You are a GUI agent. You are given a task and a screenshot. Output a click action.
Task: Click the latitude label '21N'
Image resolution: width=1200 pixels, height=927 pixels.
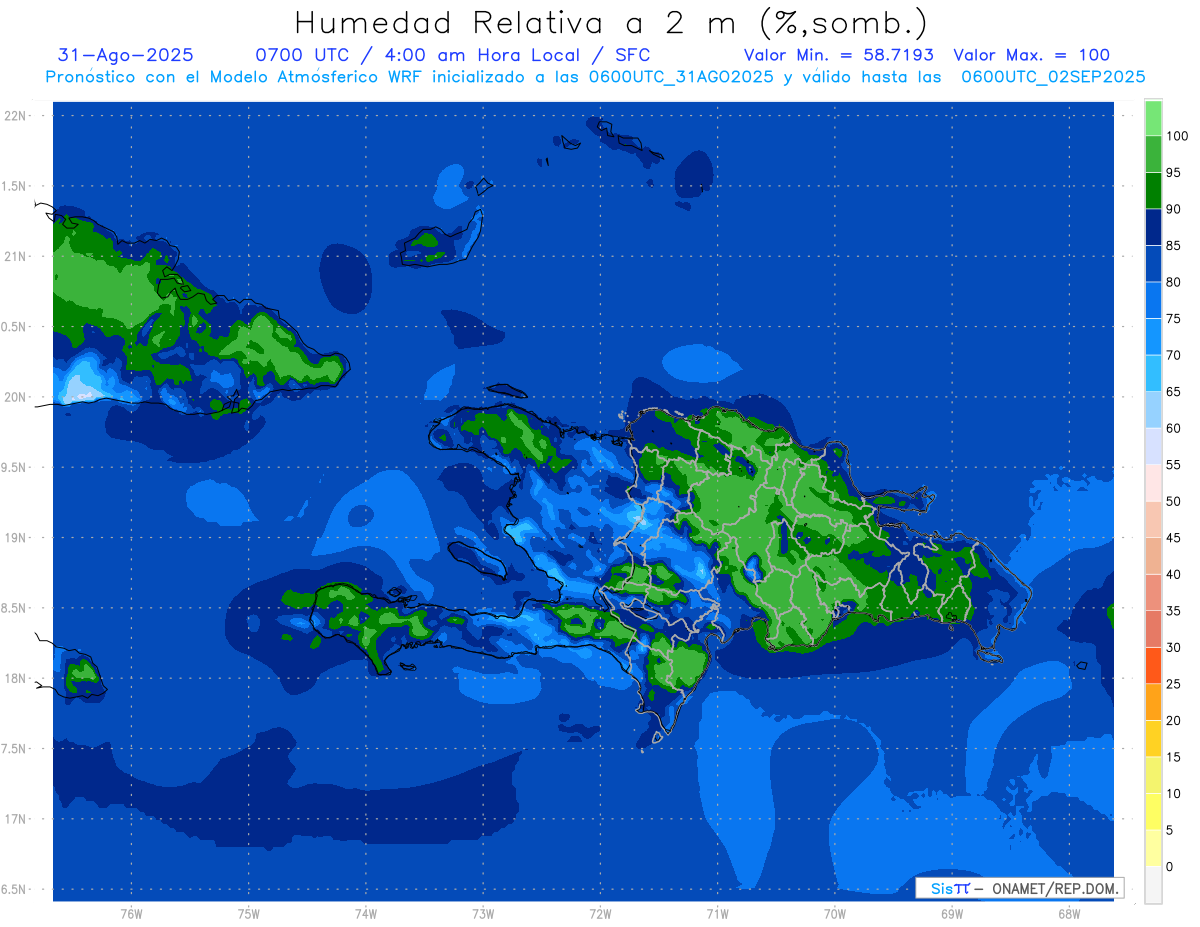15,257
